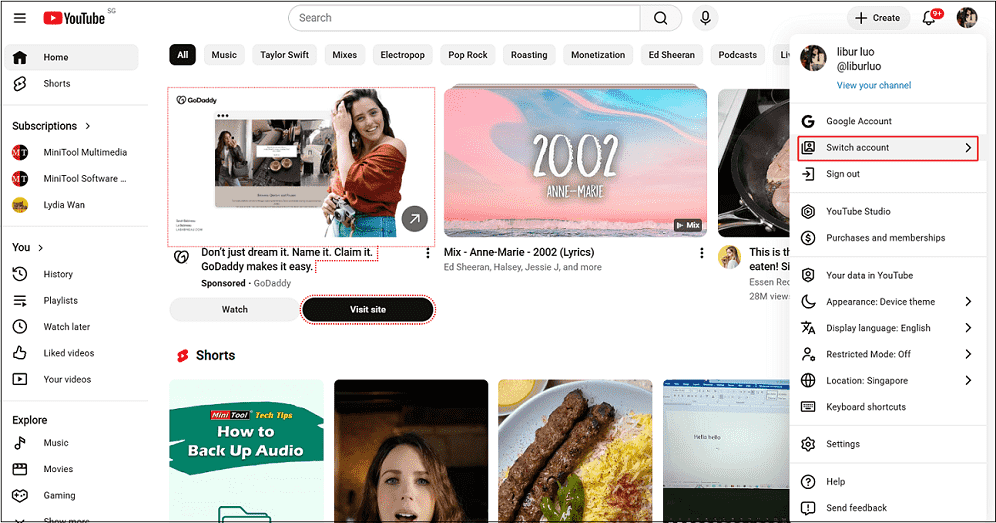Open Settings from account menu

pyautogui.click(x=888, y=444)
